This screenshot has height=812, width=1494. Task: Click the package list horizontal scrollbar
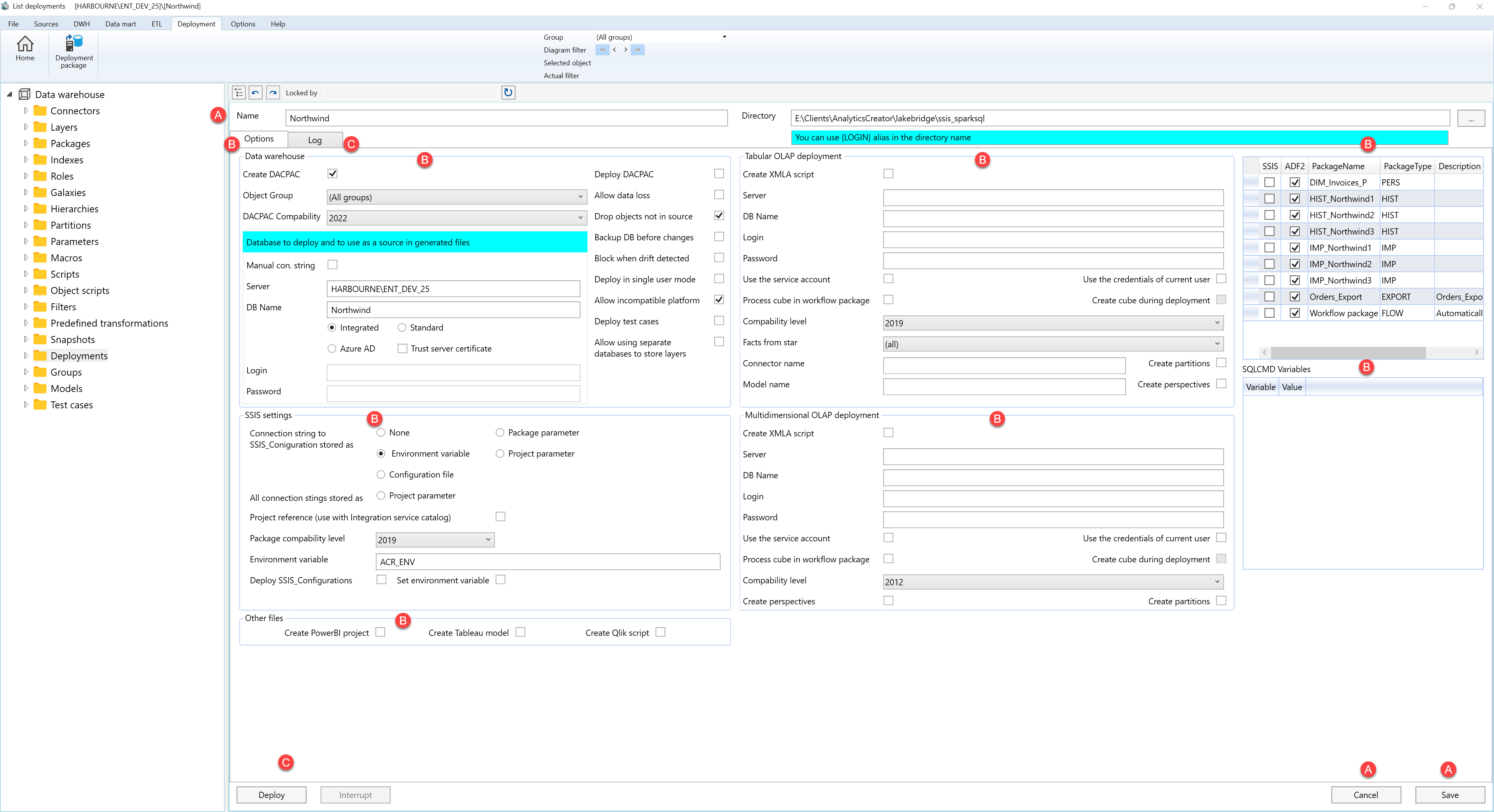point(1348,352)
